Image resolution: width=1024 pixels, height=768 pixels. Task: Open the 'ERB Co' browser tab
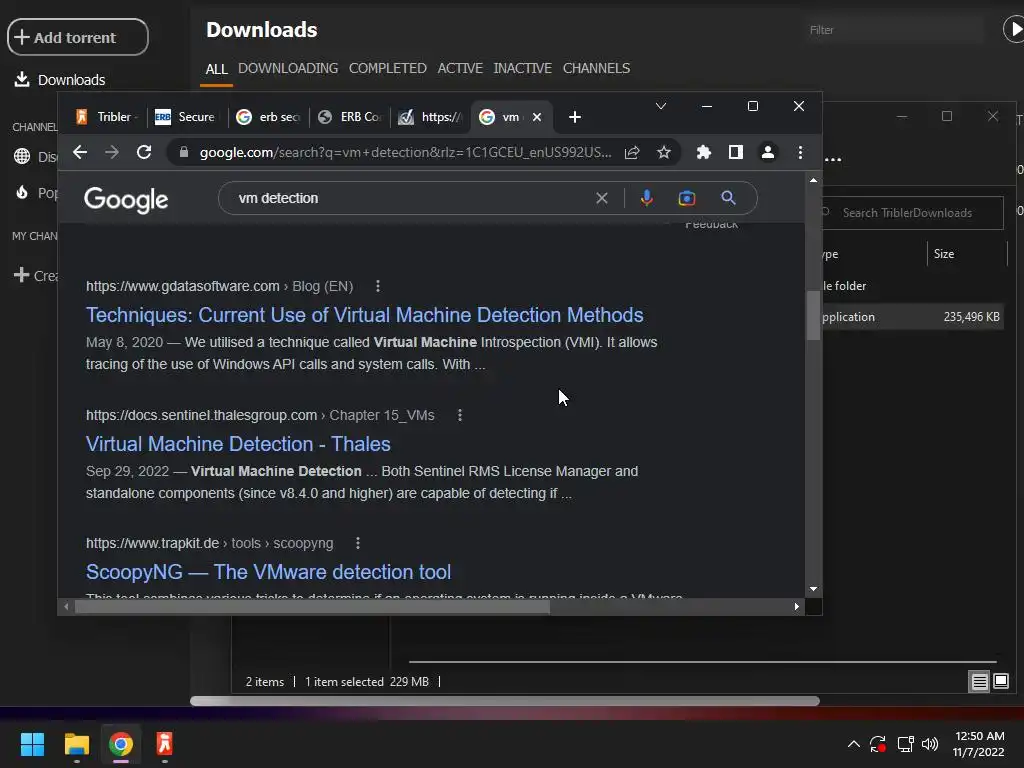click(x=349, y=117)
